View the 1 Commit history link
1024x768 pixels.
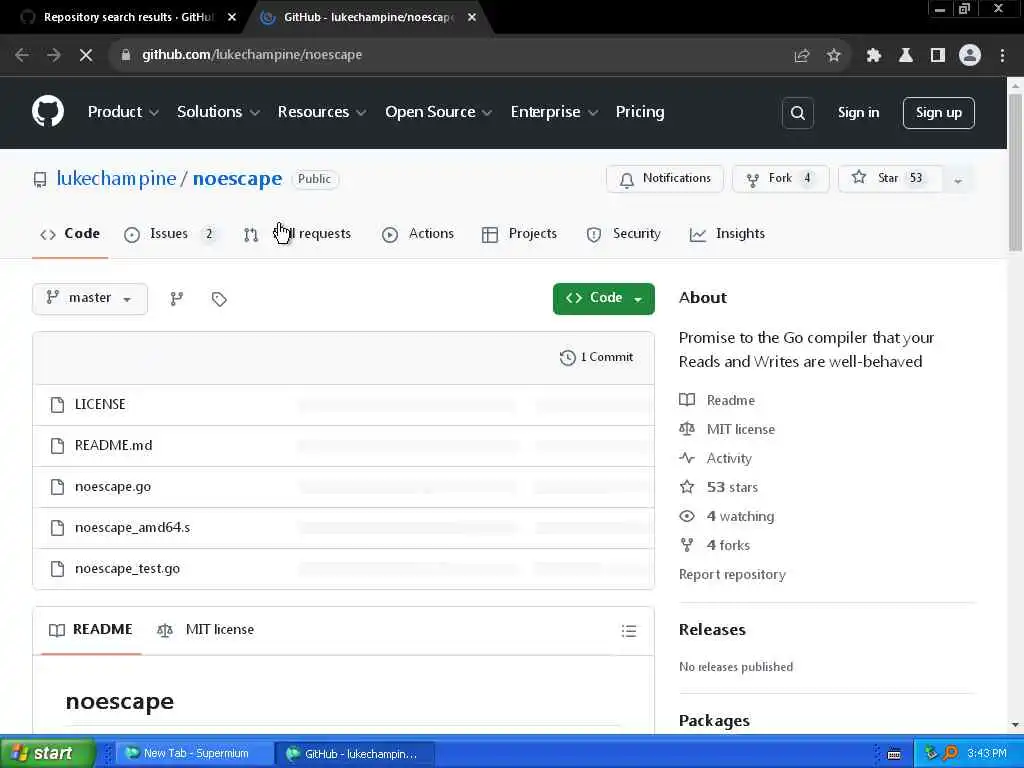[596, 357]
